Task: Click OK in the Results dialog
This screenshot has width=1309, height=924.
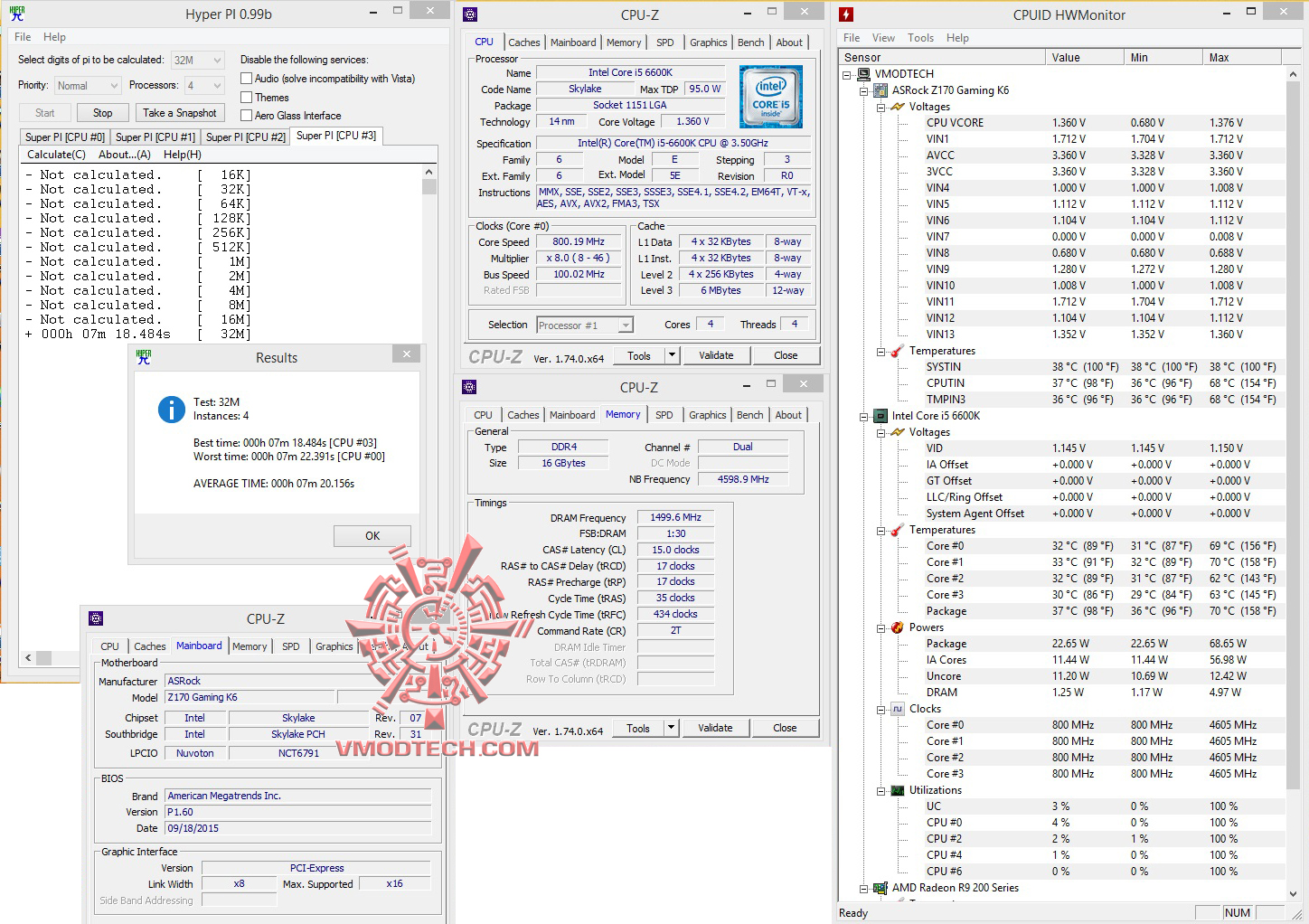Action: point(372,536)
